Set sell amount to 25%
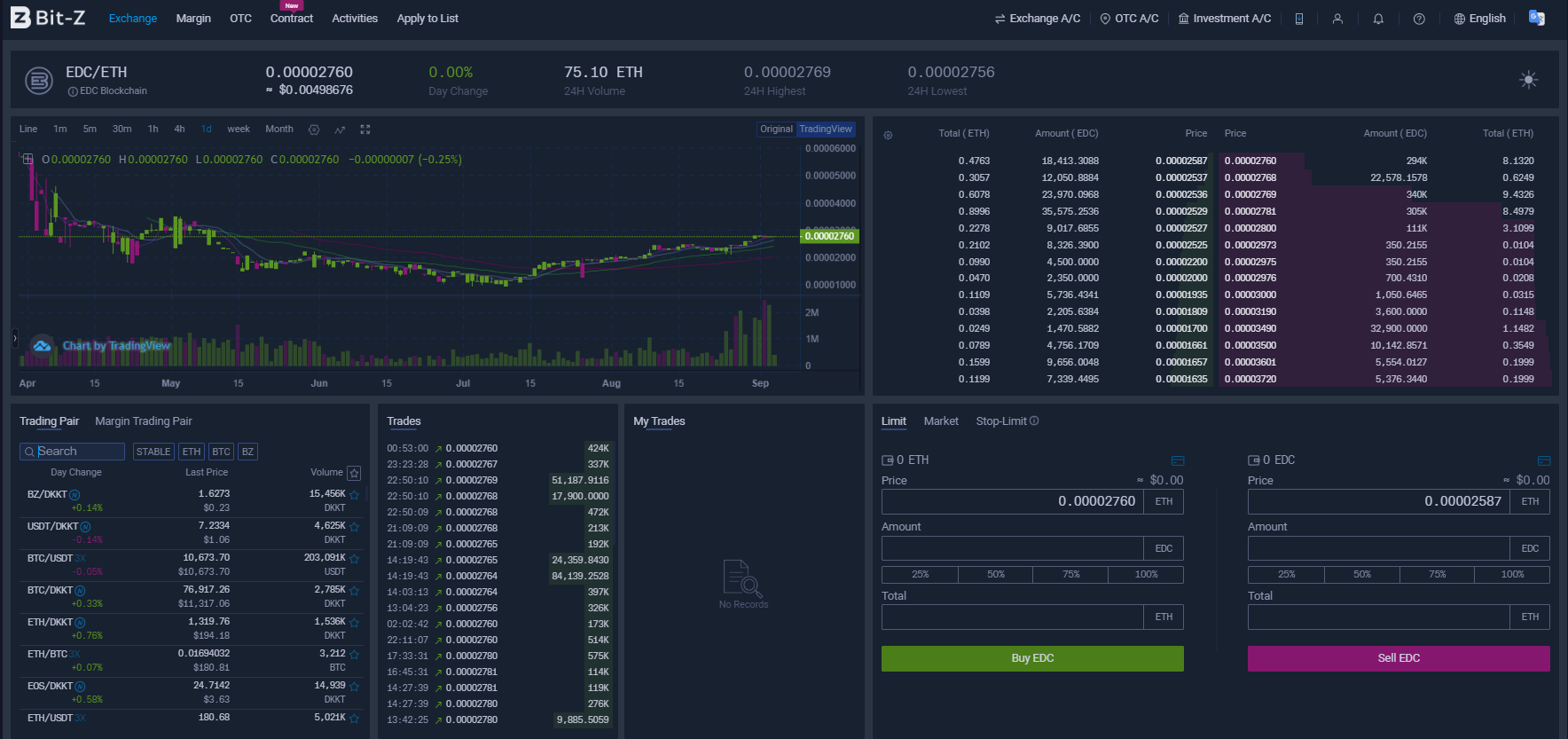This screenshot has height=739, width=1568. click(x=1286, y=575)
